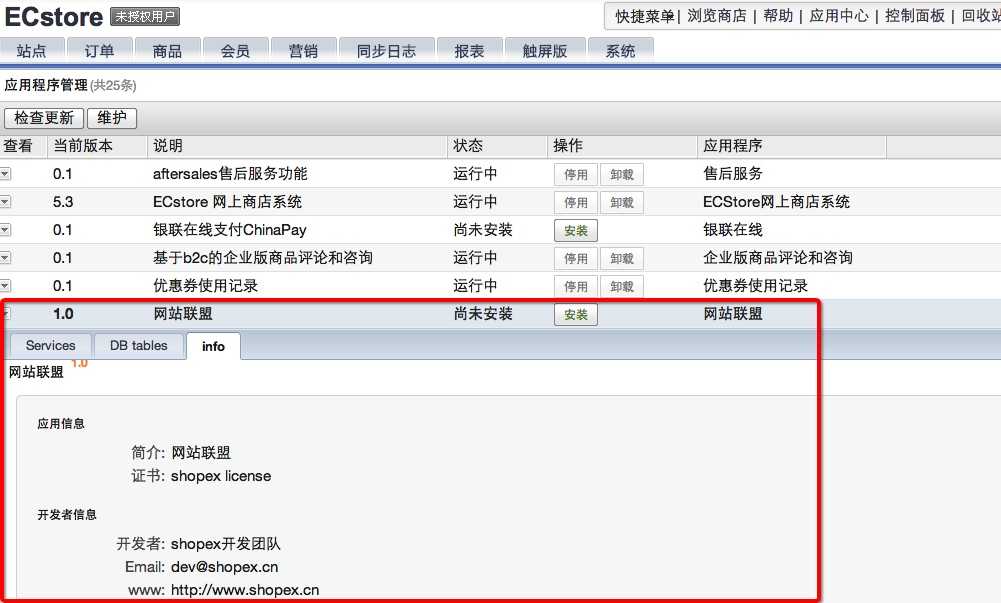Expand the aftersales售后服务功能 row details

click(x=5, y=174)
